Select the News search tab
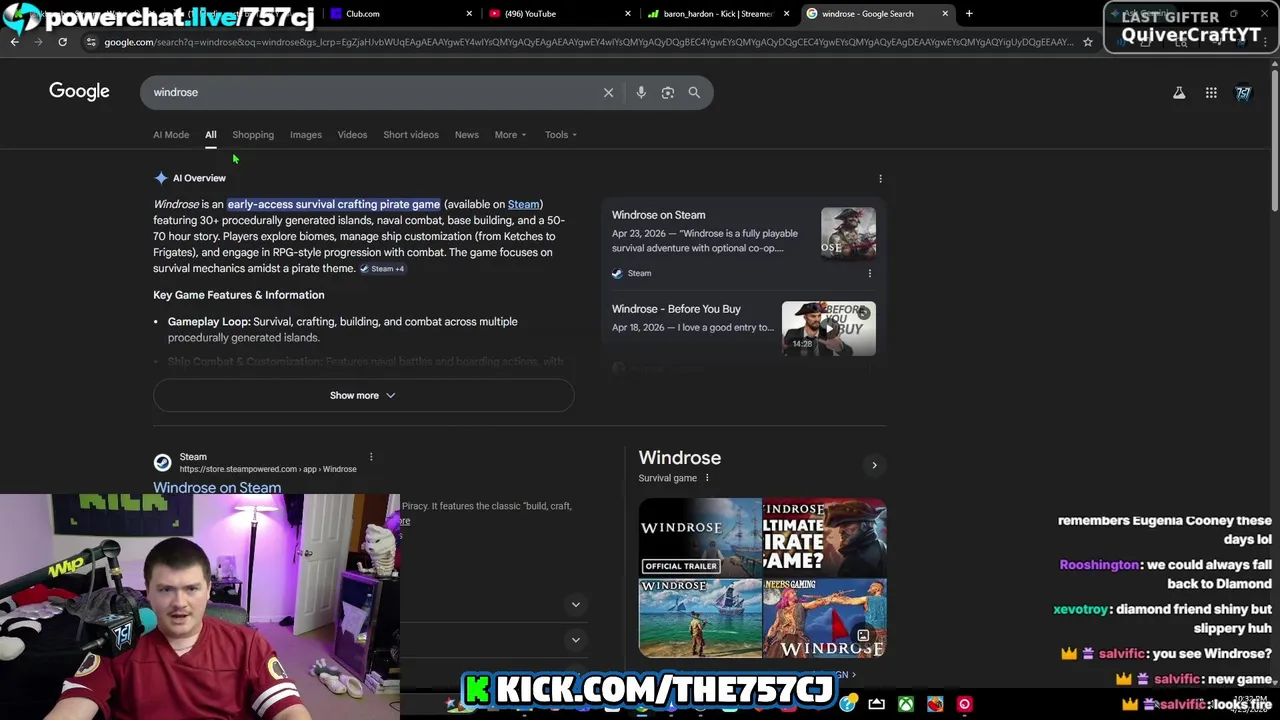The width and height of the screenshot is (1280, 720). (467, 135)
